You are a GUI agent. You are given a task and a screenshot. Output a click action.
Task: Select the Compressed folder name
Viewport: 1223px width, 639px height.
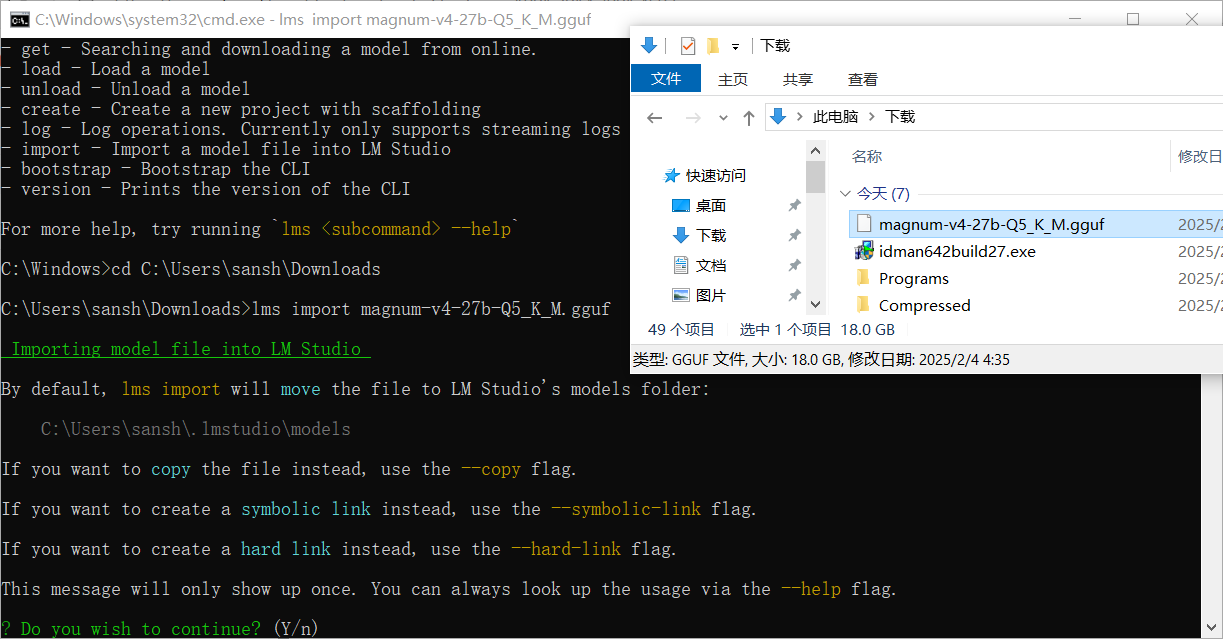tap(924, 305)
